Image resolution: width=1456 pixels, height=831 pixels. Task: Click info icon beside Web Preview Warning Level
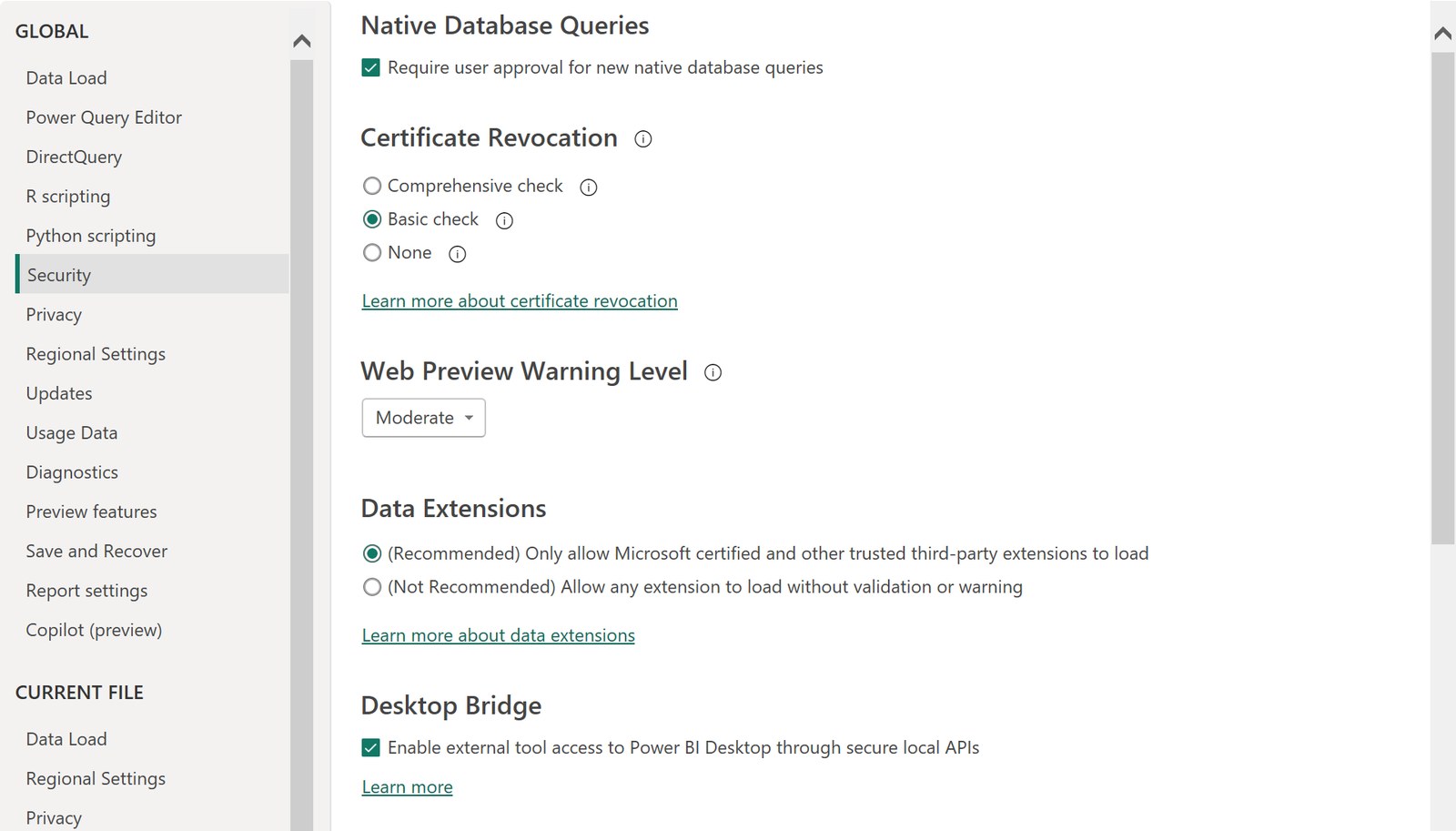(713, 372)
